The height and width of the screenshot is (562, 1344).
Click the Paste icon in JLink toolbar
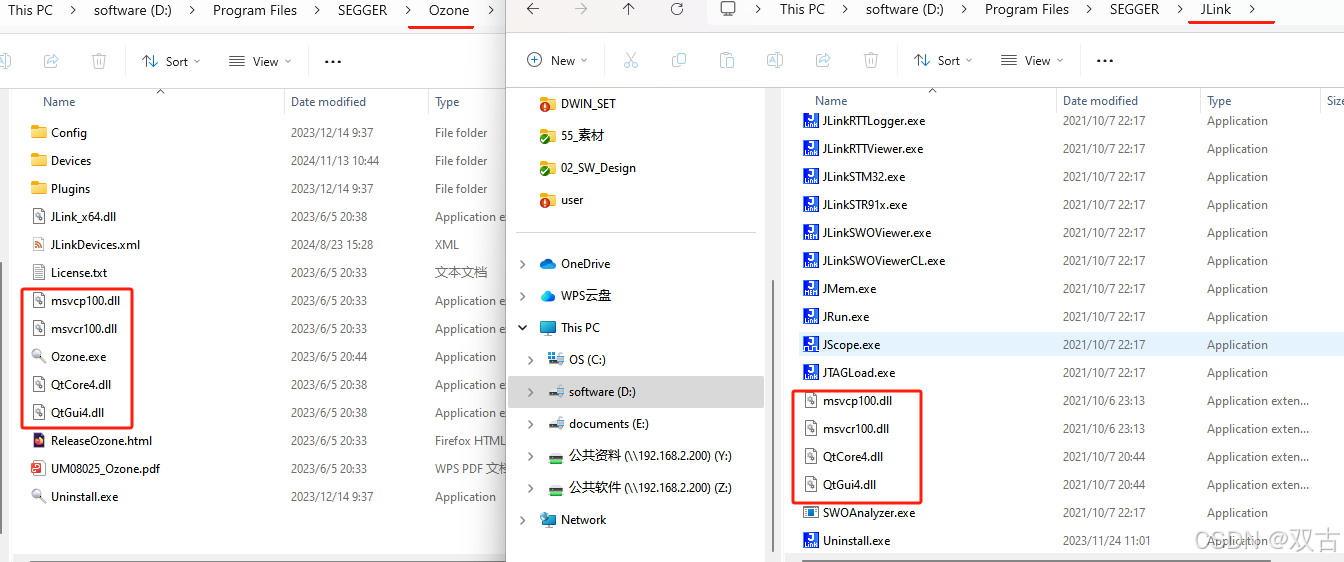coord(726,60)
